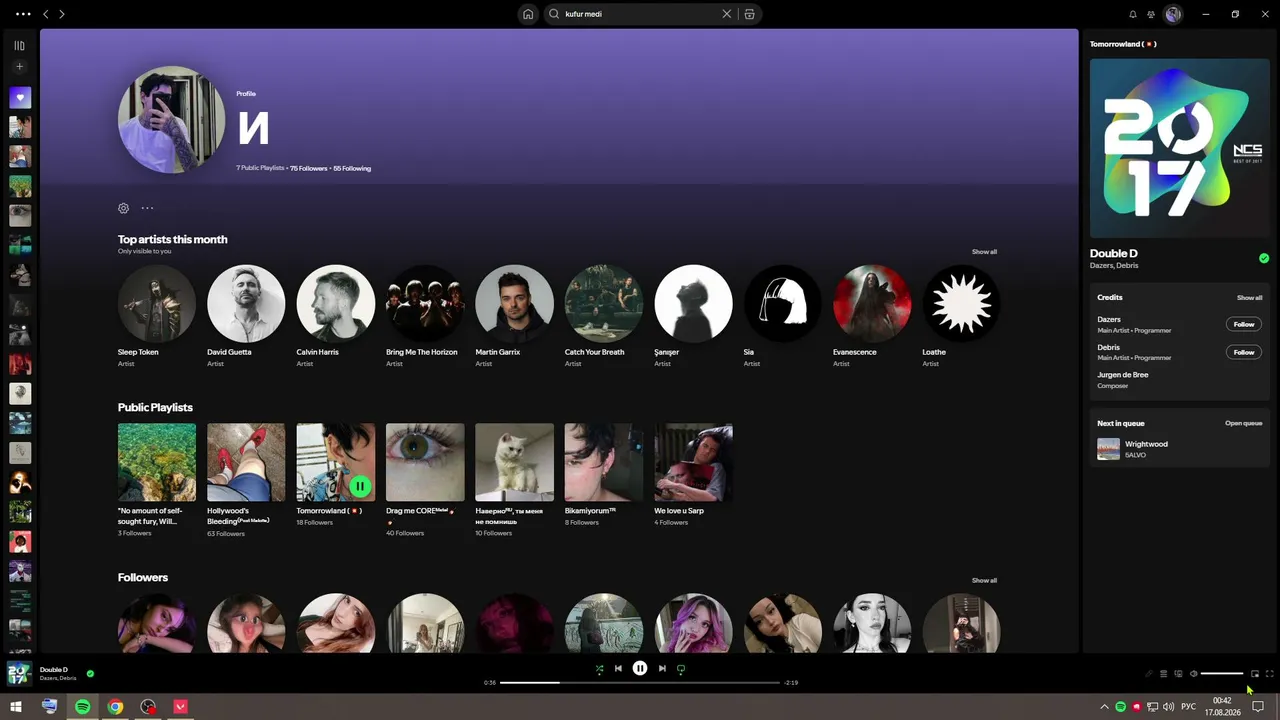The height and width of the screenshot is (720, 1280).
Task: Open the Browse icon next to the search box
Action: pos(749,14)
